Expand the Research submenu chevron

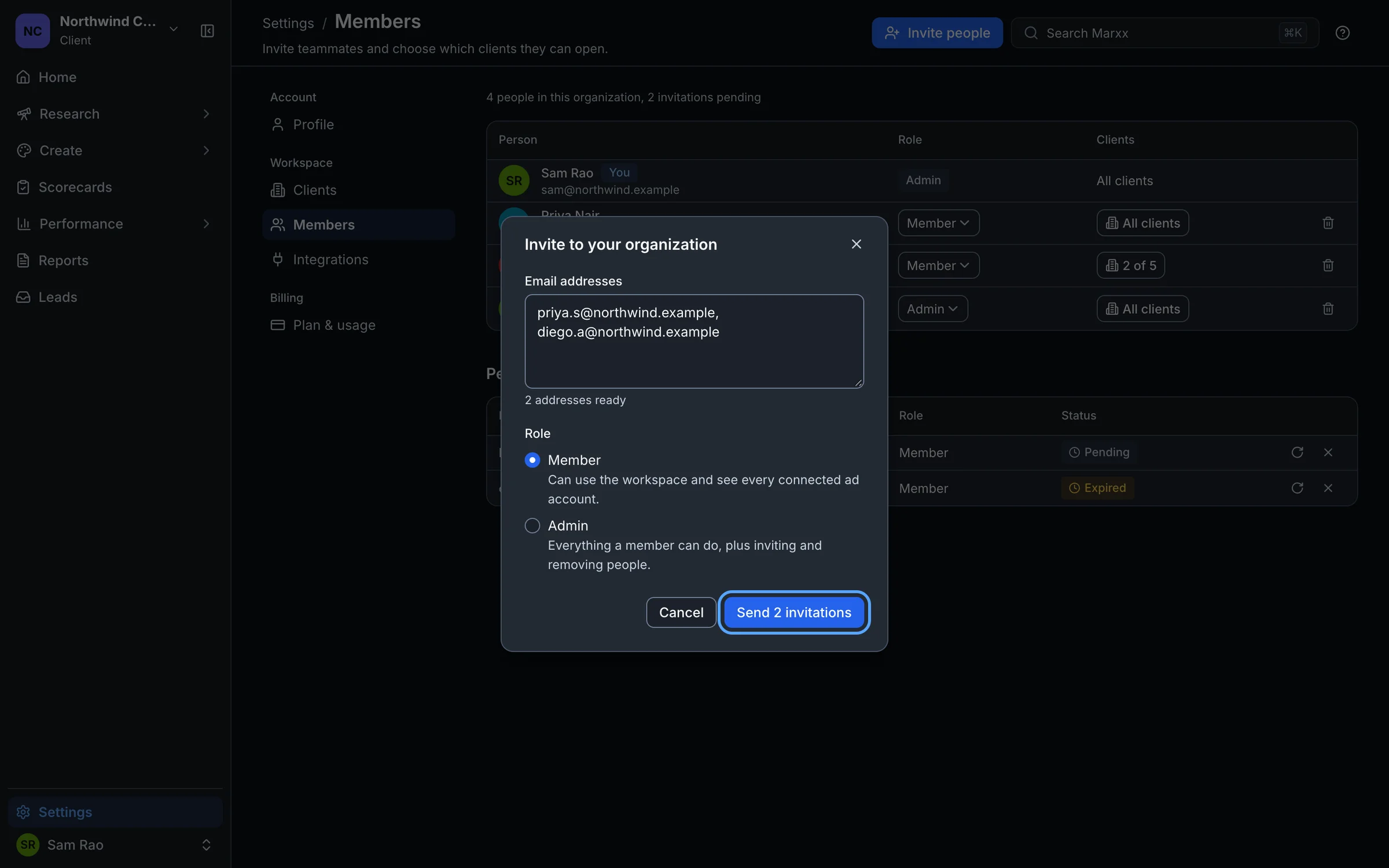[206, 114]
